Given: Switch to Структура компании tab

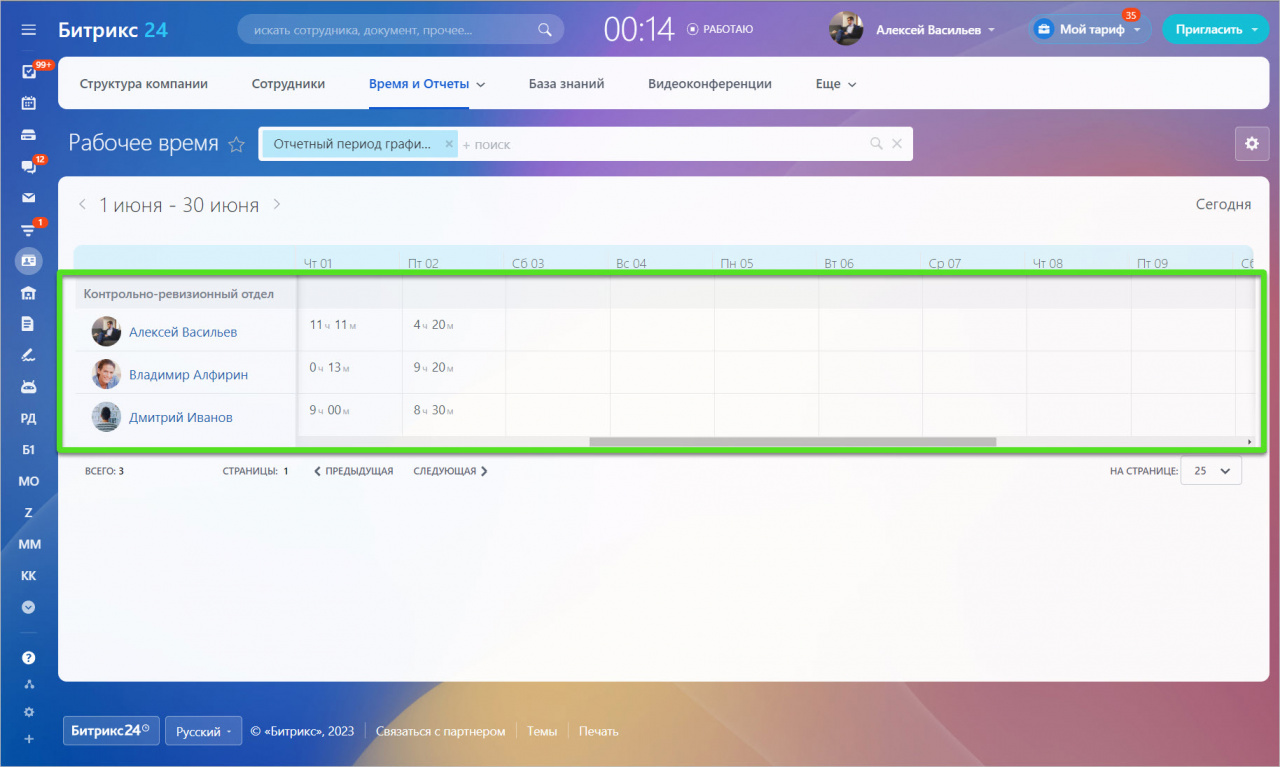Looking at the screenshot, I should point(144,84).
